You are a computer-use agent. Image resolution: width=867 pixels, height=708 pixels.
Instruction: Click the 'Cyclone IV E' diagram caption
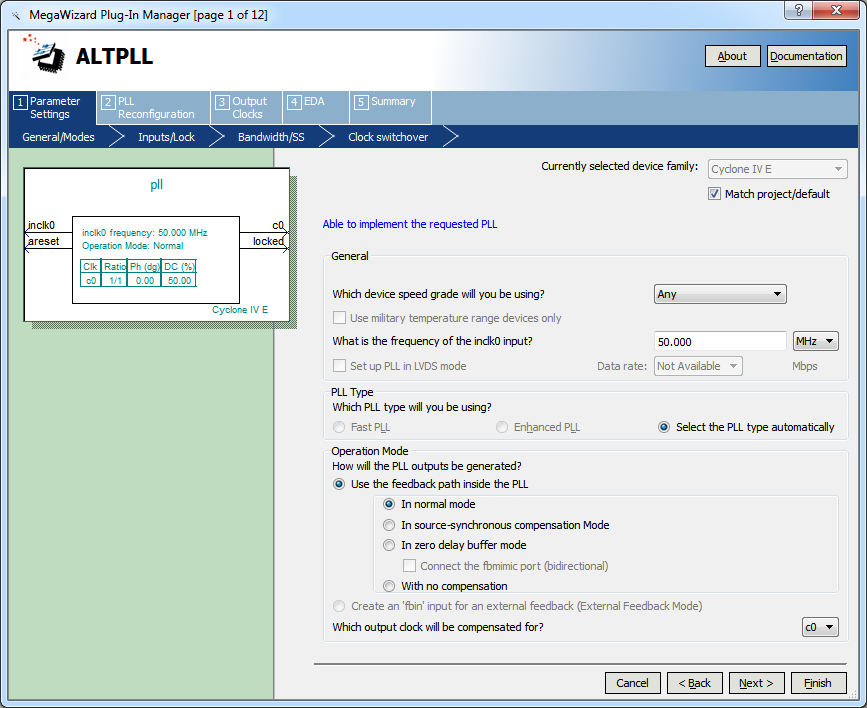pos(240,310)
